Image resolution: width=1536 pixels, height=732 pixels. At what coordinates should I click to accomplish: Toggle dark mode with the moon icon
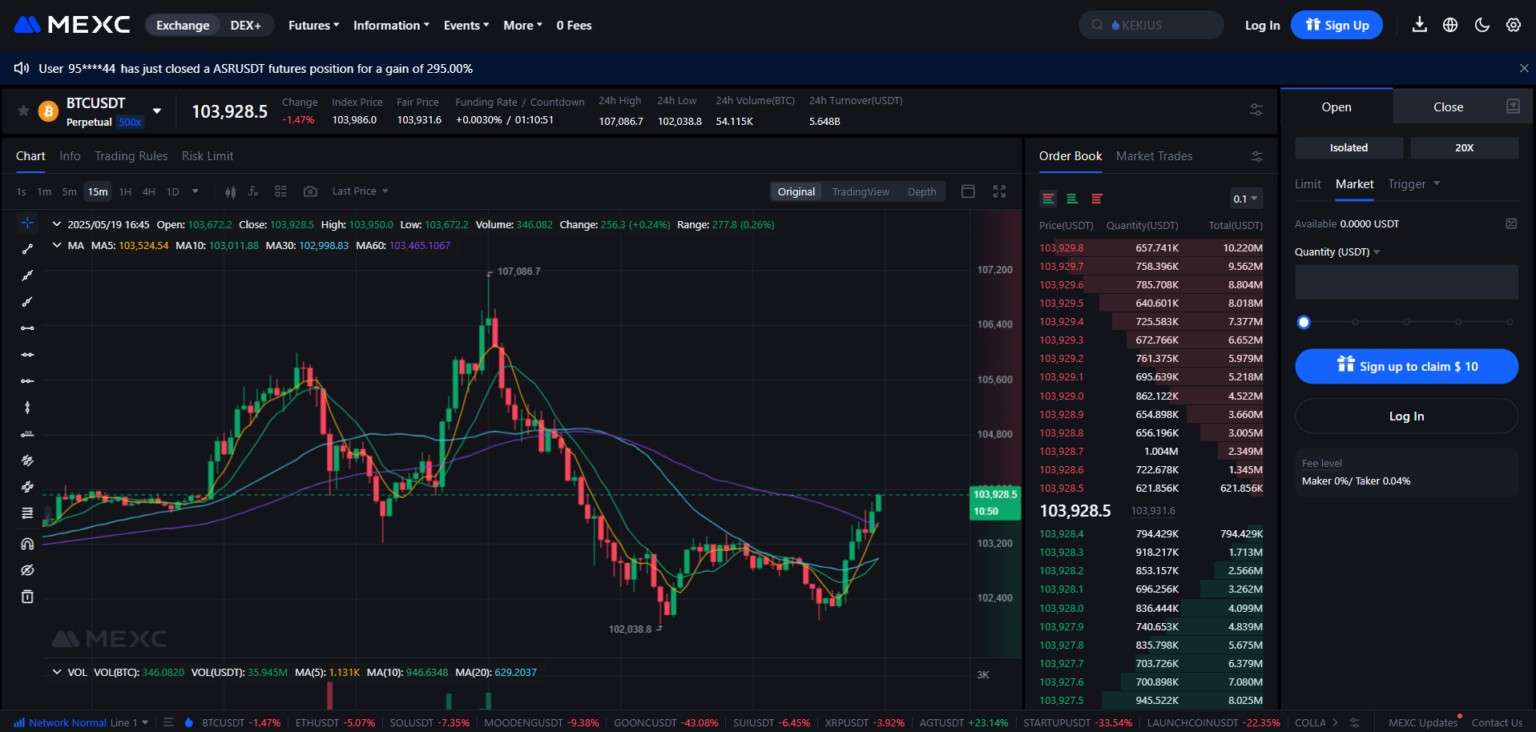click(1482, 25)
